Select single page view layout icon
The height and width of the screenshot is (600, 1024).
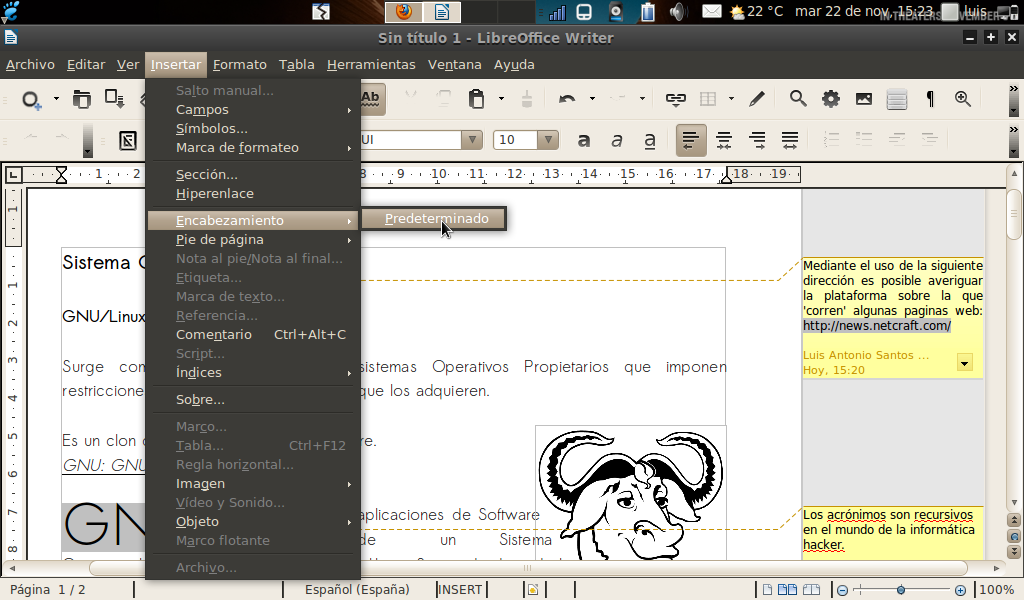click(767, 590)
